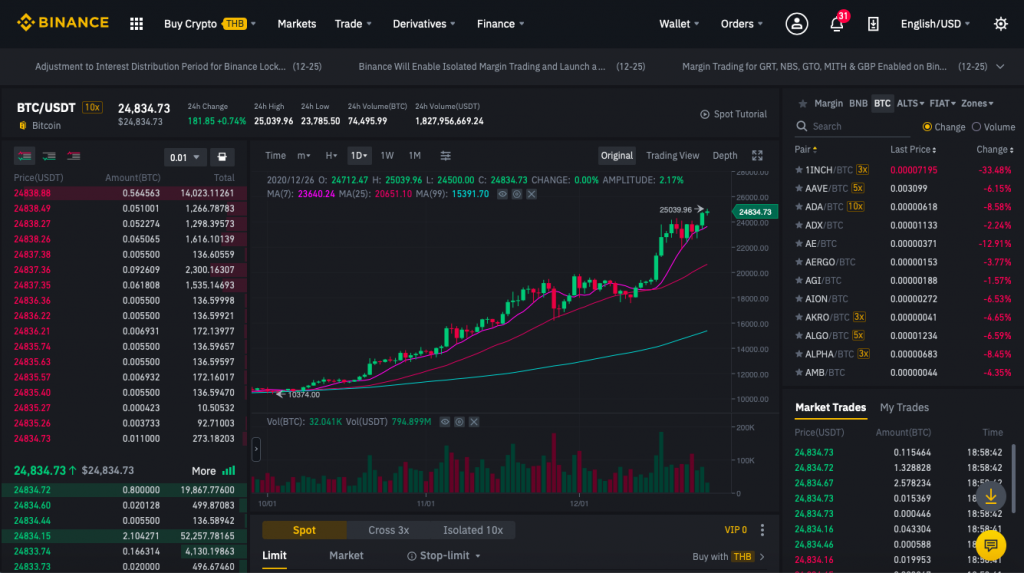Viewport: 1024px width, 573px height.
Task: Favorite the AAVE/BTC pair star
Action: (x=798, y=188)
